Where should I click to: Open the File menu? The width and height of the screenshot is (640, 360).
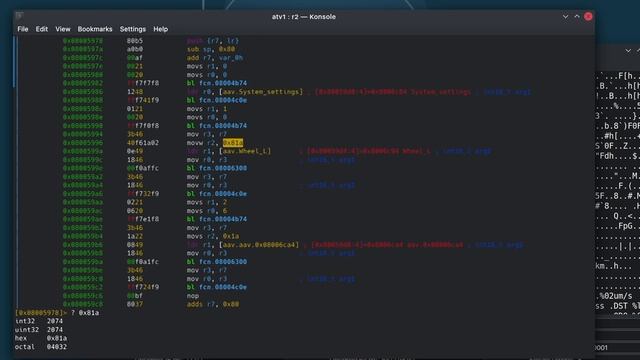coord(23,29)
